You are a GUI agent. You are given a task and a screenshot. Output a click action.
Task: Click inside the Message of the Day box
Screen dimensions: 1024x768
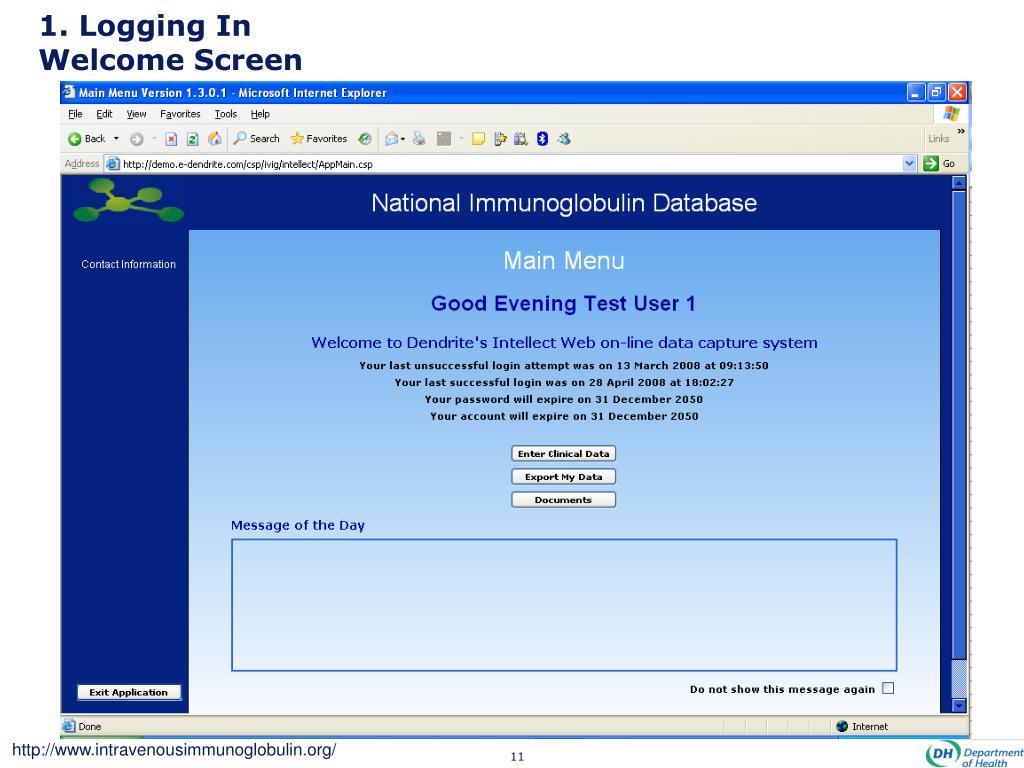click(564, 605)
